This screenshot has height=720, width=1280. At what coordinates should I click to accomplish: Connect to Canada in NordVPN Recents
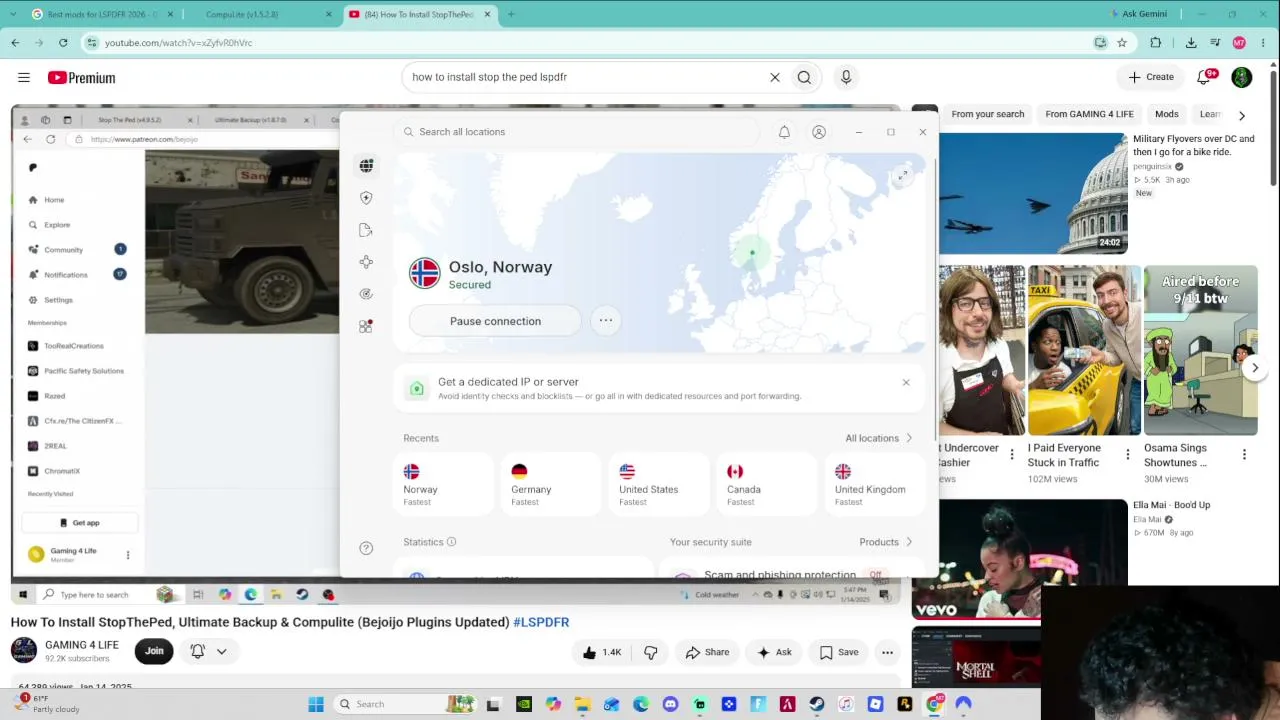click(x=766, y=485)
